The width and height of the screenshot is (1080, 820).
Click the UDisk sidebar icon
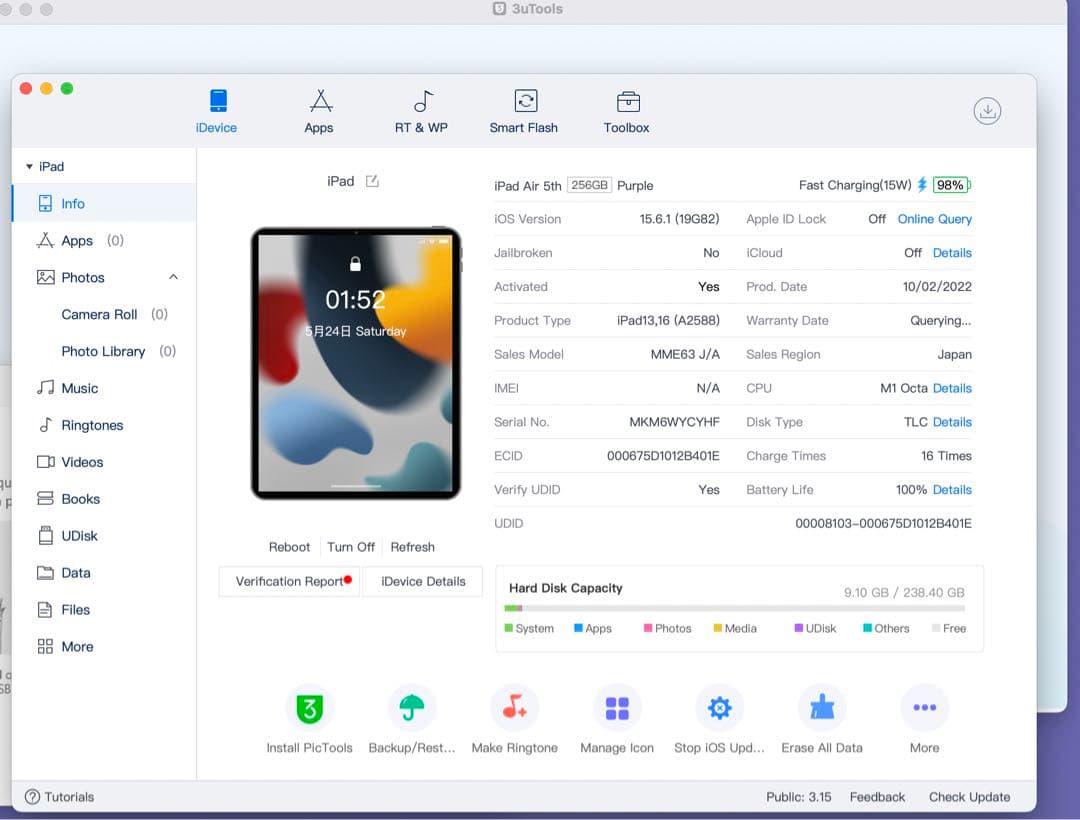click(45, 536)
